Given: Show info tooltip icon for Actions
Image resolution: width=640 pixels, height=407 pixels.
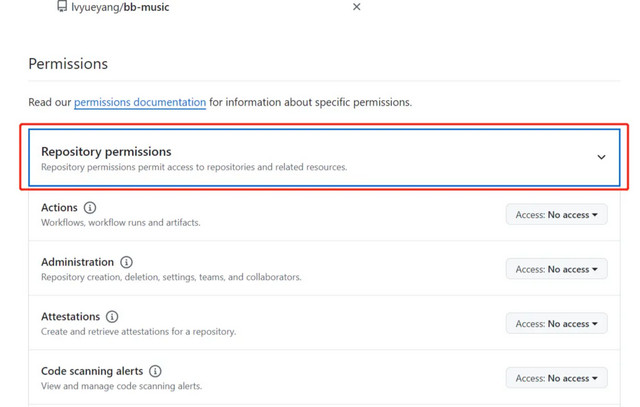Looking at the screenshot, I should pyautogui.click(x=90, y=208).
